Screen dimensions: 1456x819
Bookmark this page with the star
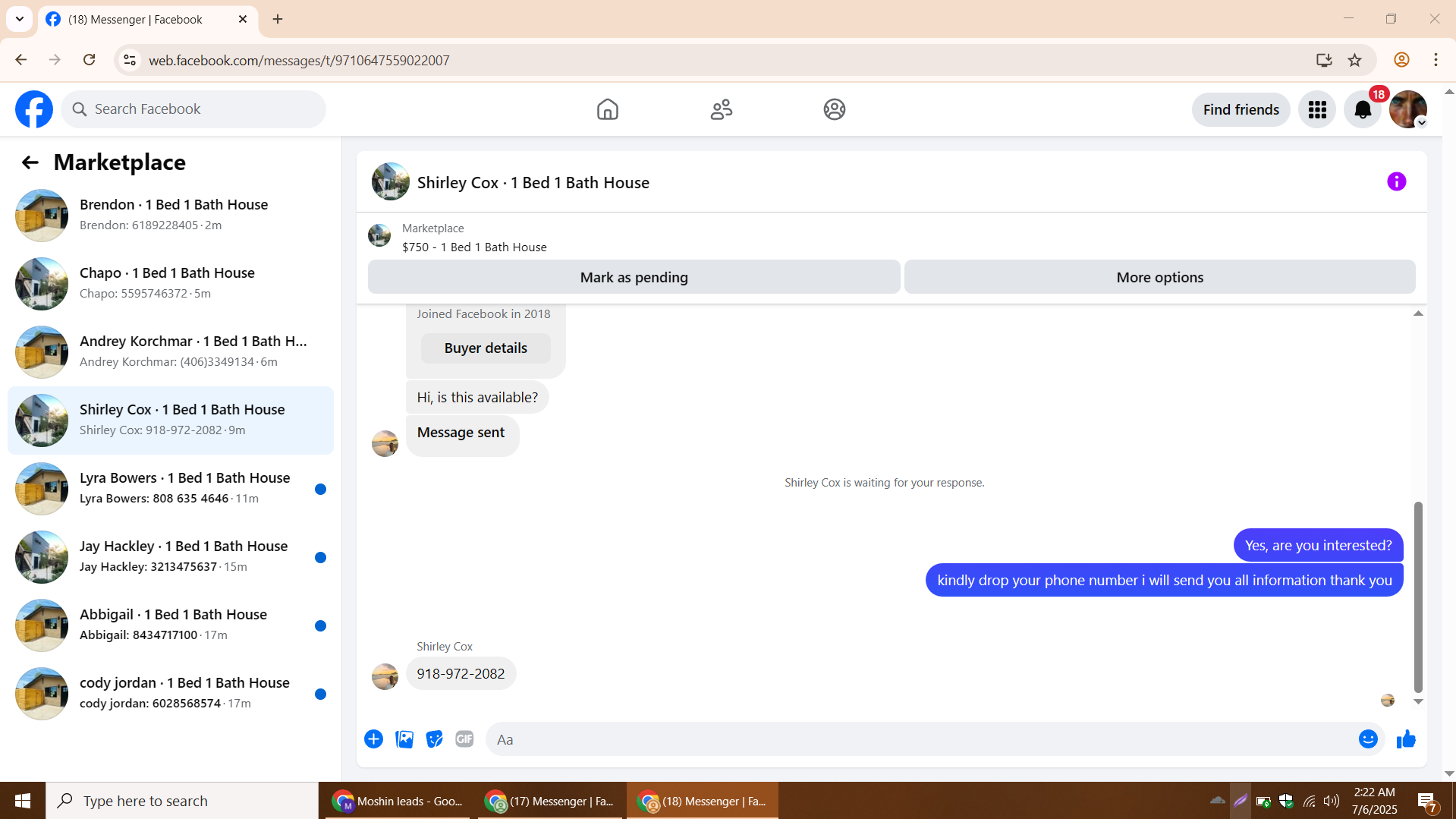[1355, 60]
